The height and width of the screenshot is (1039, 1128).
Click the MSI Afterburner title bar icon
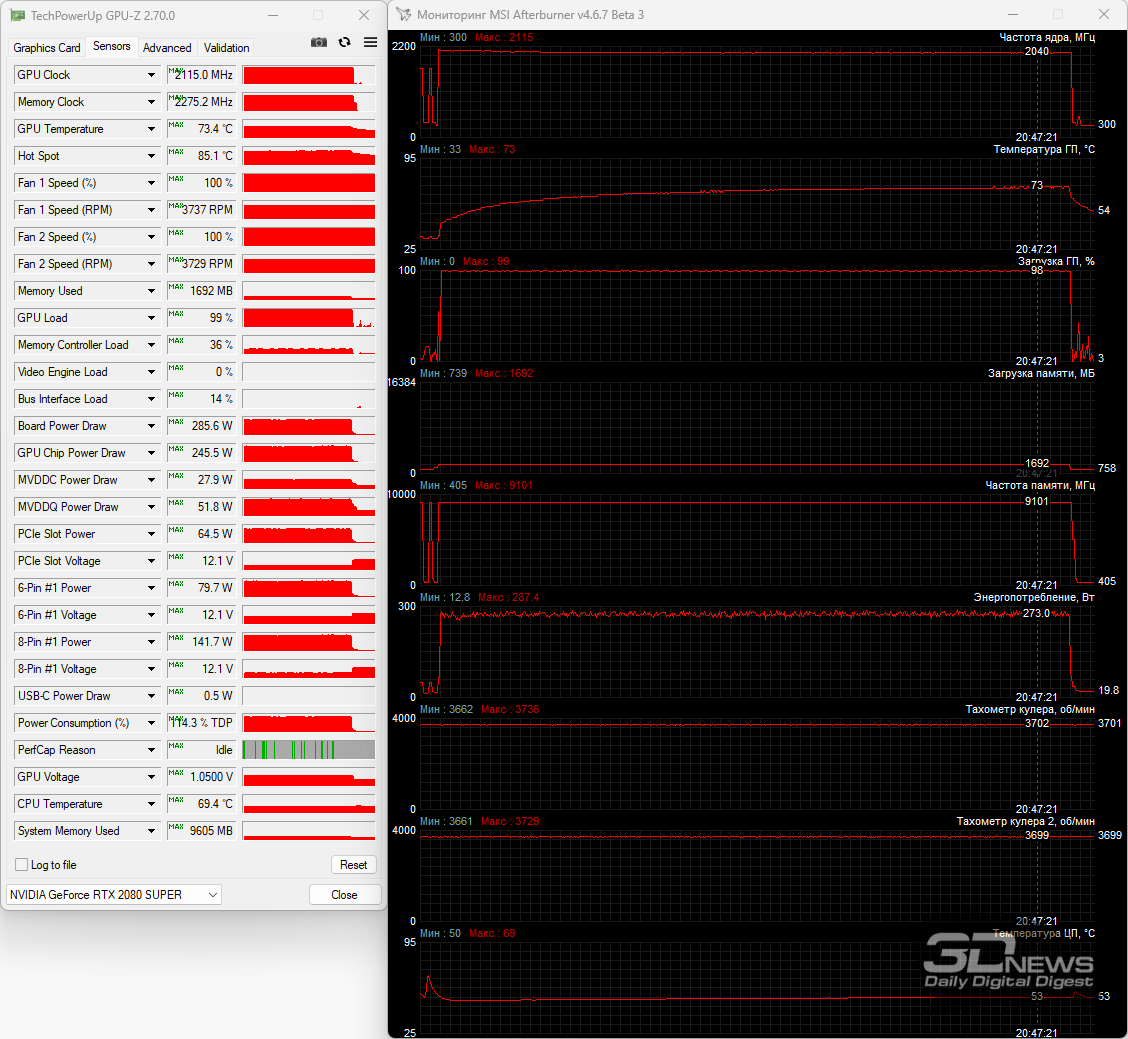click(404, 14)
